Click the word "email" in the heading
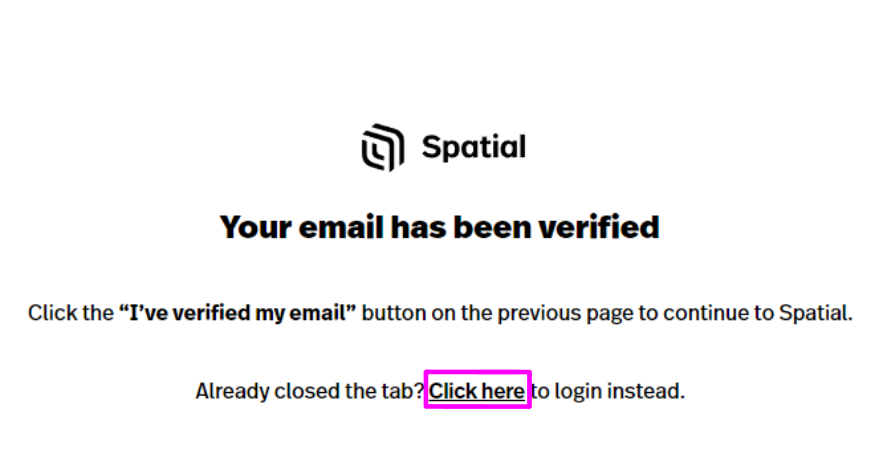This screenshot has height=457, width=895. [x=341, y=227]
